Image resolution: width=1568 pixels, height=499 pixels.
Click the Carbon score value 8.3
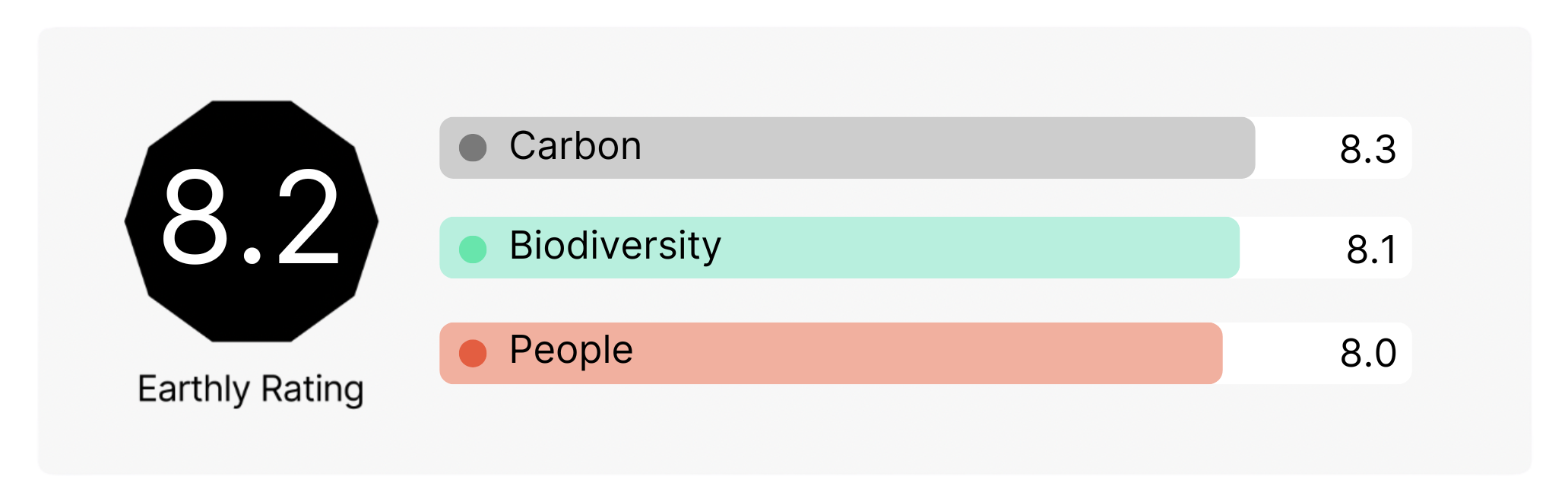[1367, 149]
